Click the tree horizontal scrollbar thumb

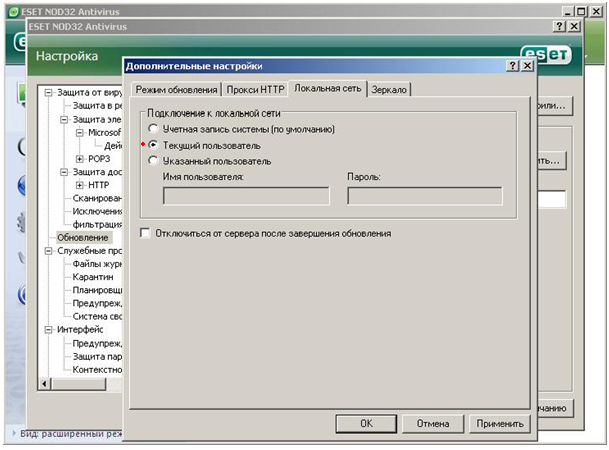coord(78,384)
